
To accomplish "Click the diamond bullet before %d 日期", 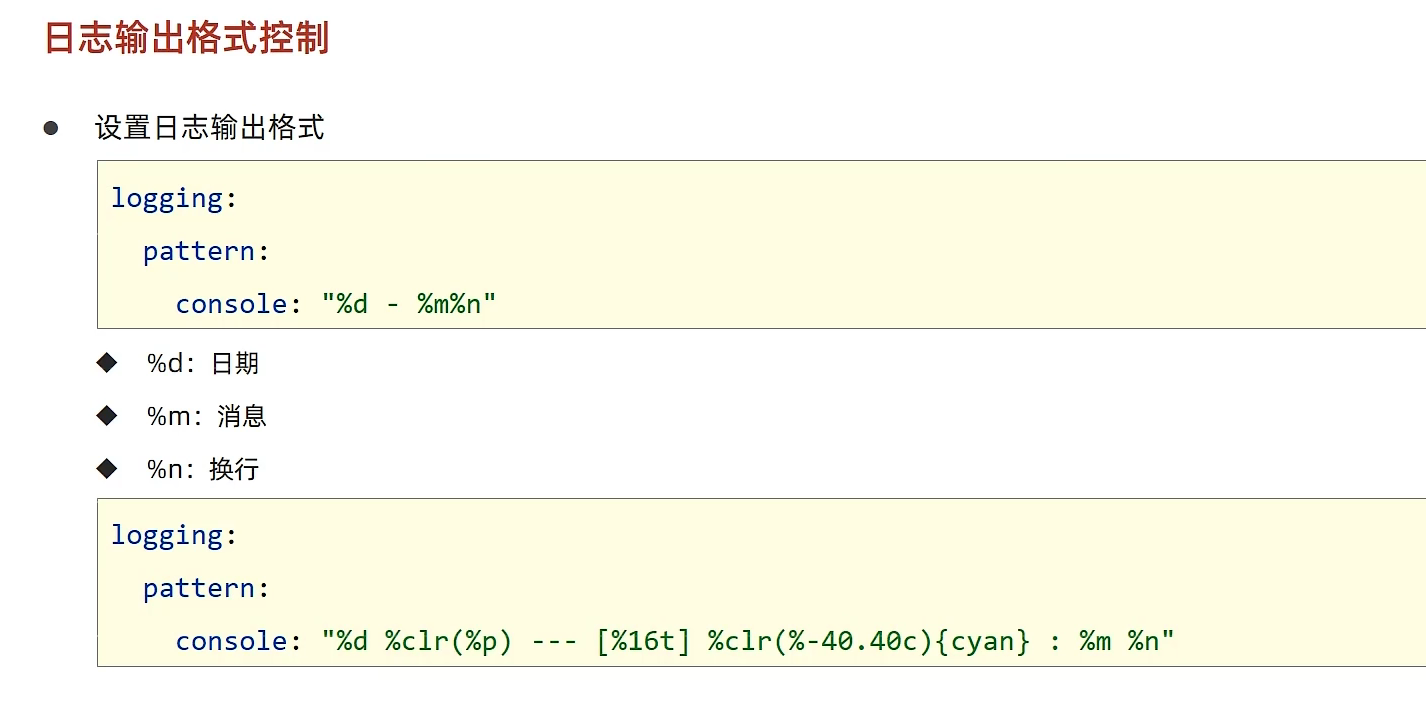I will 107,362.
